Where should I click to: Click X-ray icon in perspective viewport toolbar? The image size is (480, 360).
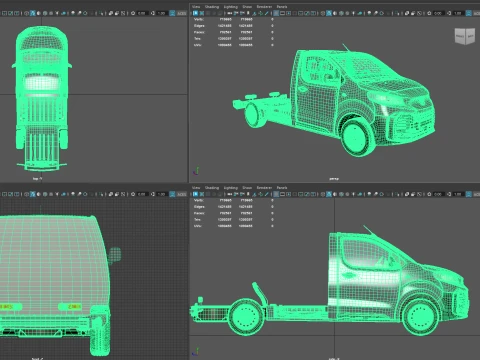click(x=407, y=13)
